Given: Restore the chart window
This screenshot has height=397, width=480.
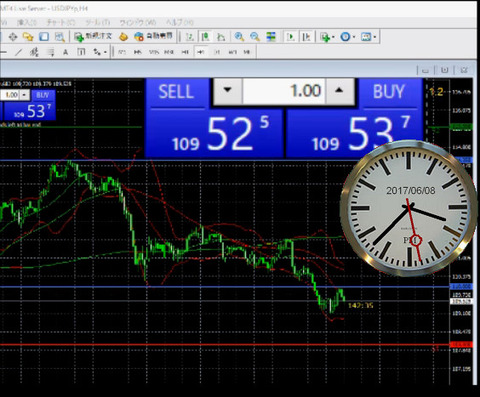Looking at the screenshot, I should [x=444, y=70].
